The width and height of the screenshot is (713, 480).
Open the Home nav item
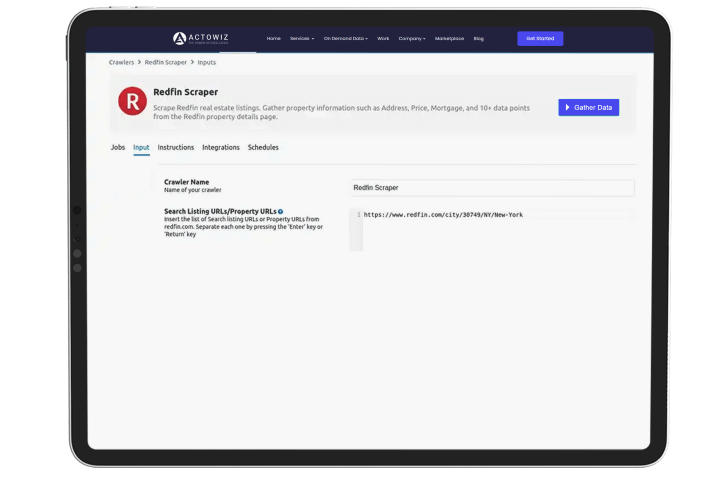tap(273, 39)
